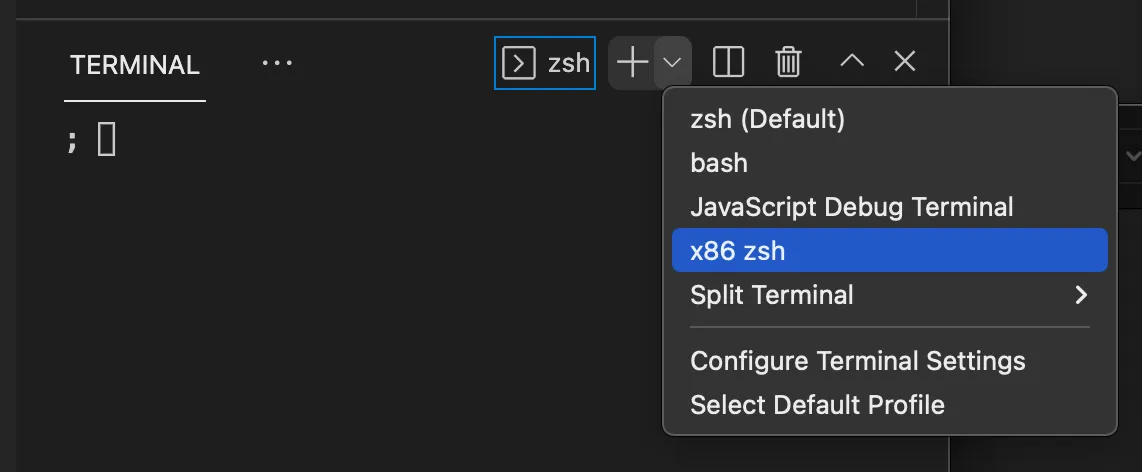Click the terminal cursor block at the prompt

click(x=106, y=139)
